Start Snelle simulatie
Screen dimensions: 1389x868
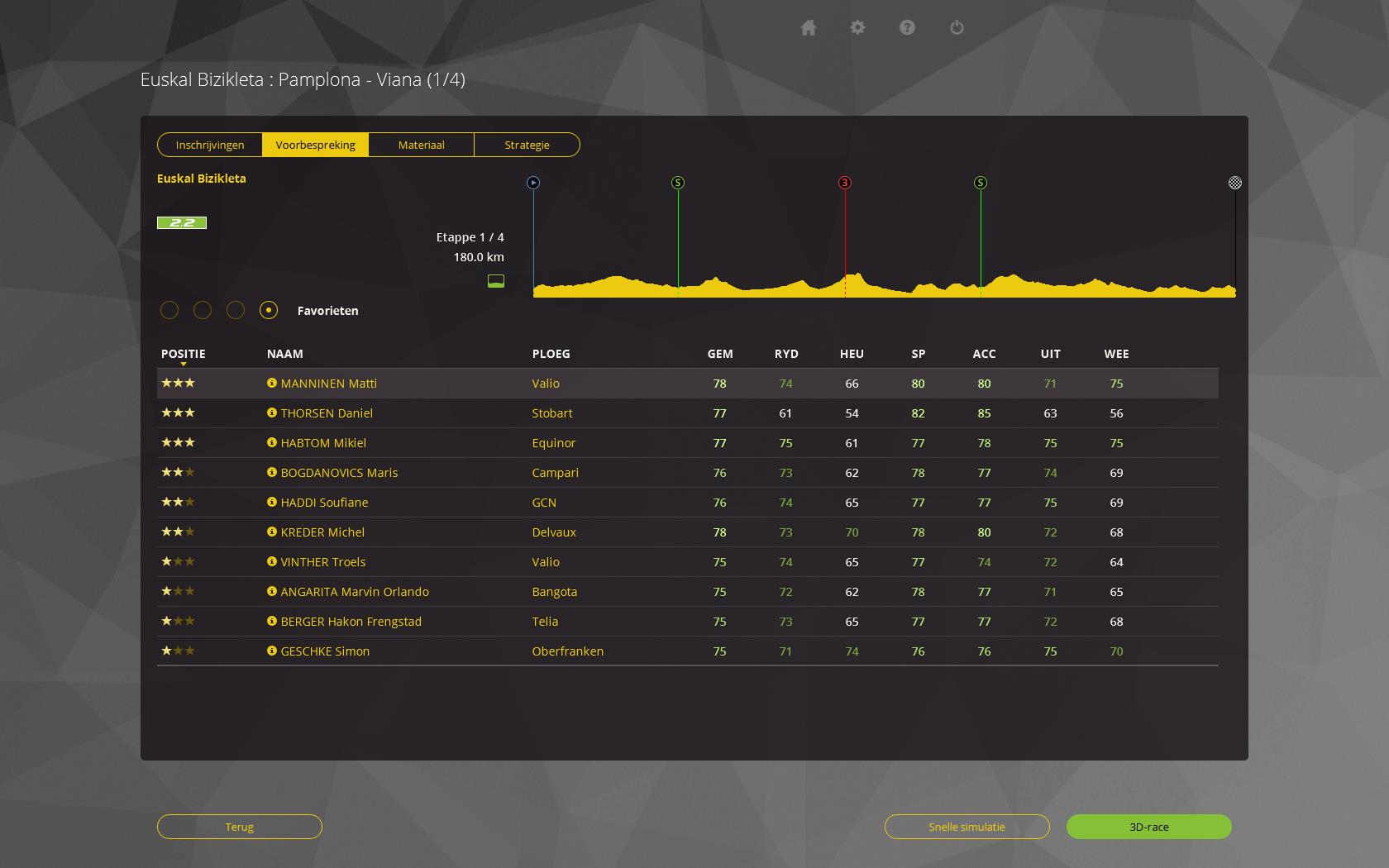point(967,827)
